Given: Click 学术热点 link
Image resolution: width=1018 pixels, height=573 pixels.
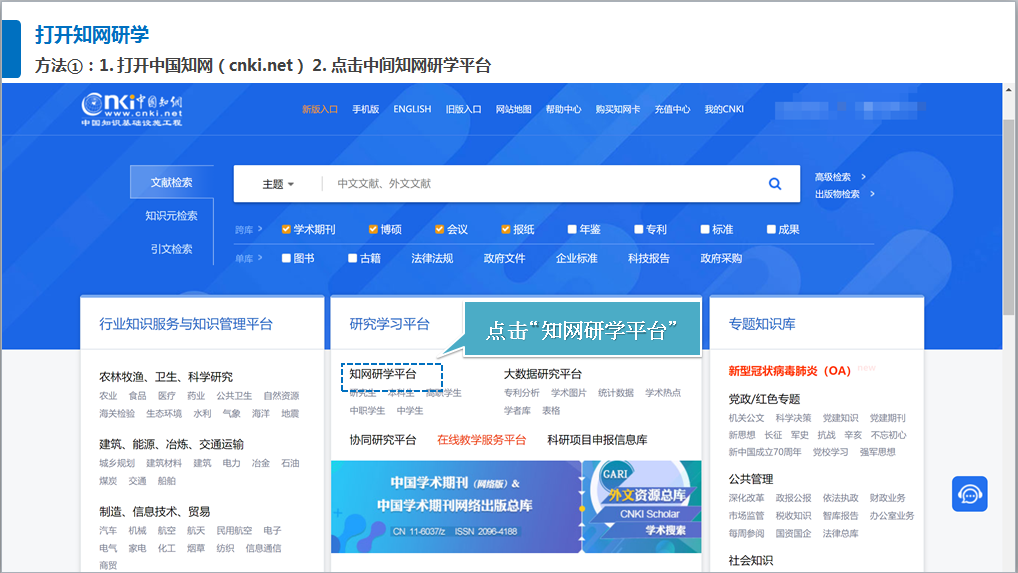Looking at the screenshot, I should (x=663, y=393).
